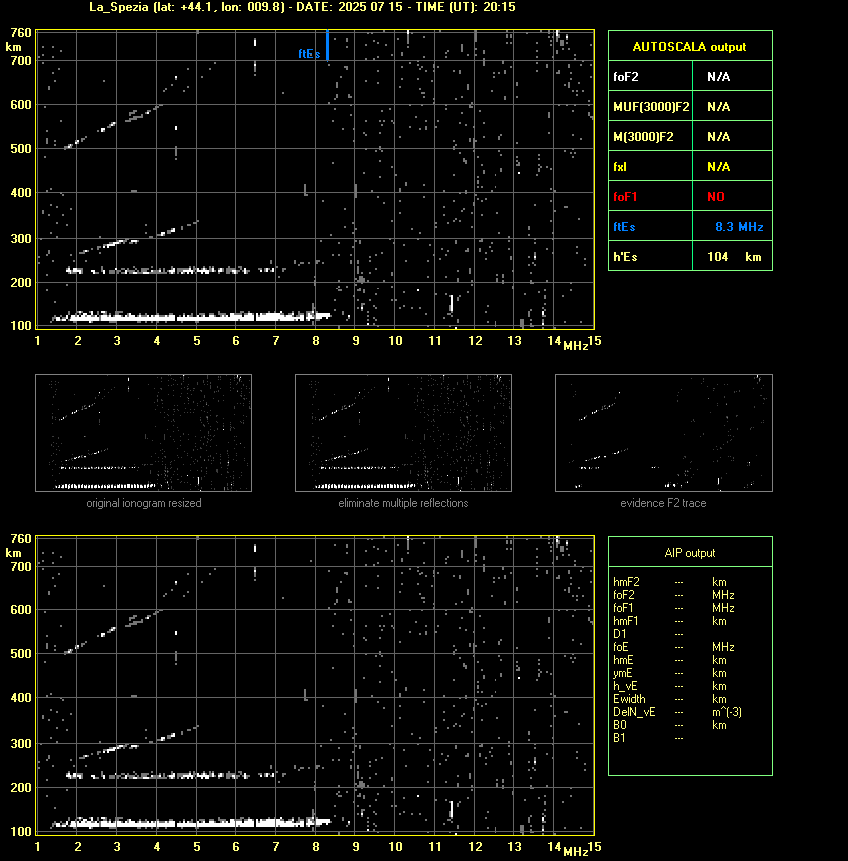Viewport: 848px width, 861px height.
Task: Click the m^(-3) unit in the DelN_vE row
Action: tap(727, 712)
